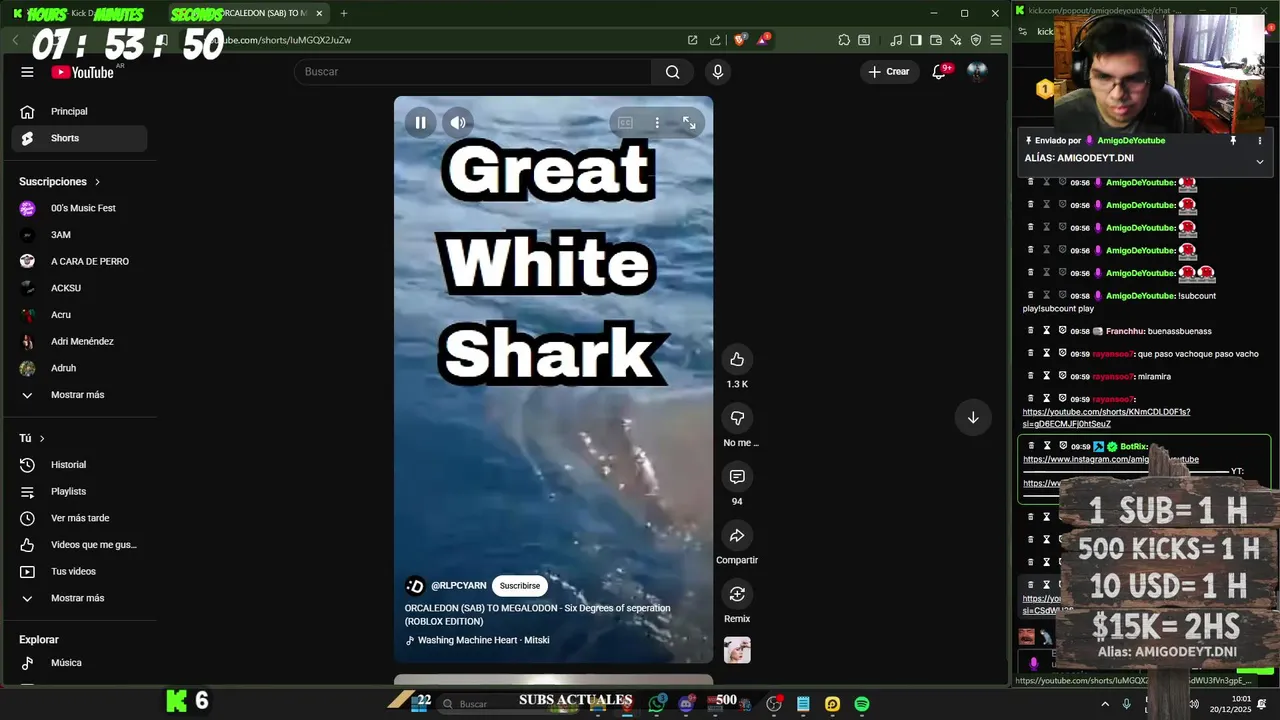Open 00's Music Fest subscription

(x=79, y=208)
